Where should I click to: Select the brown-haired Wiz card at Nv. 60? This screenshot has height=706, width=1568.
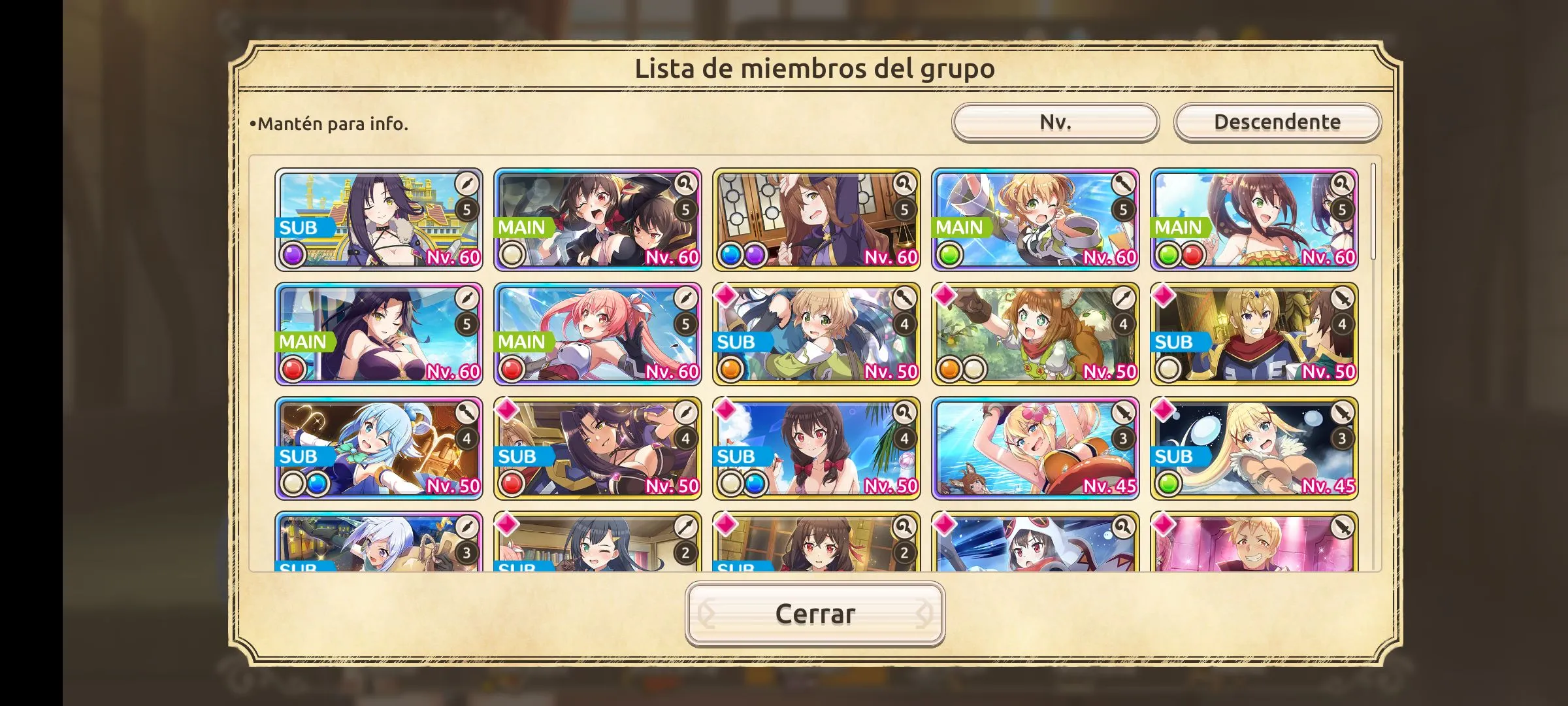pyautogui.click(x=817, y=220)
